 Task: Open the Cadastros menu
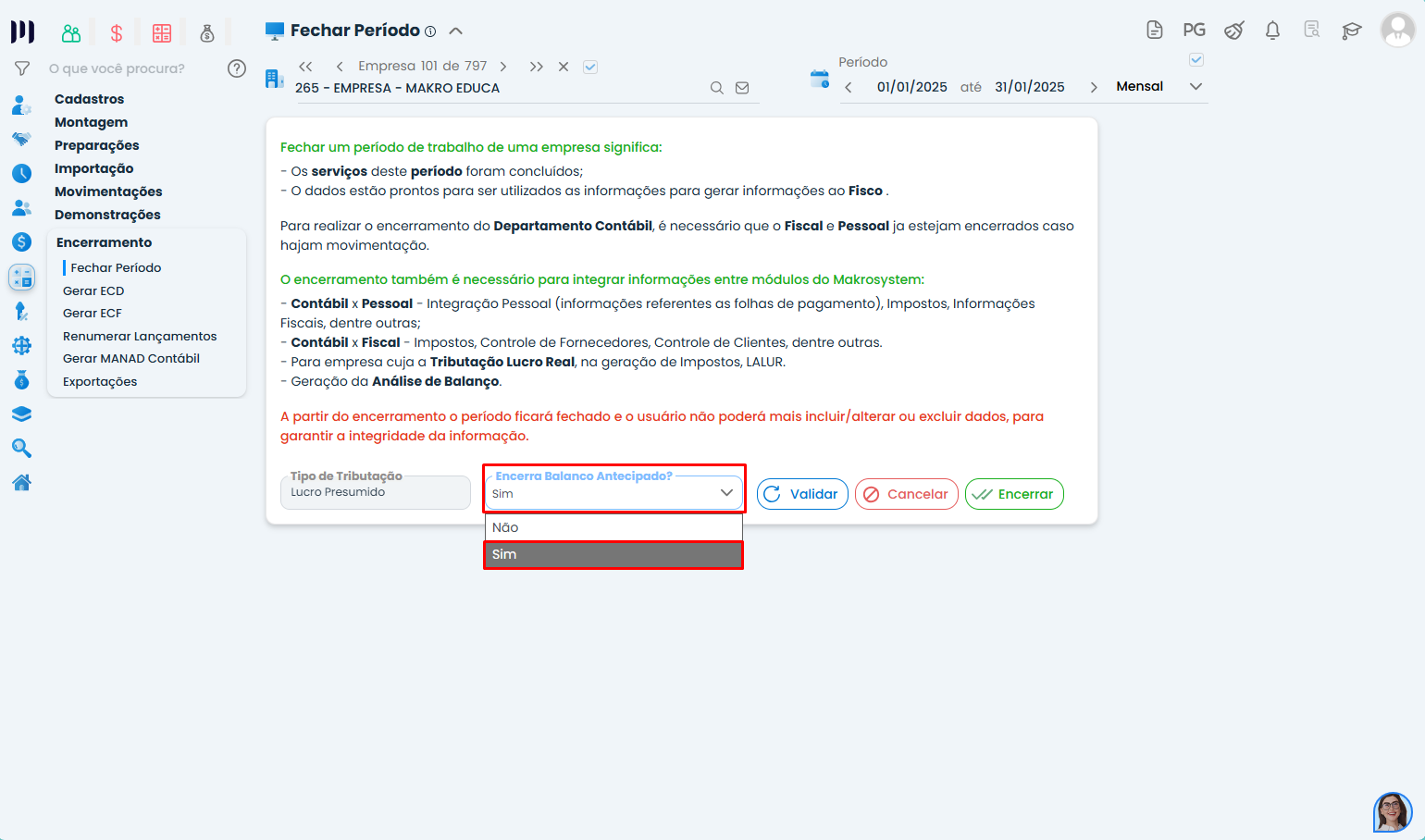(x=89, y=99)
